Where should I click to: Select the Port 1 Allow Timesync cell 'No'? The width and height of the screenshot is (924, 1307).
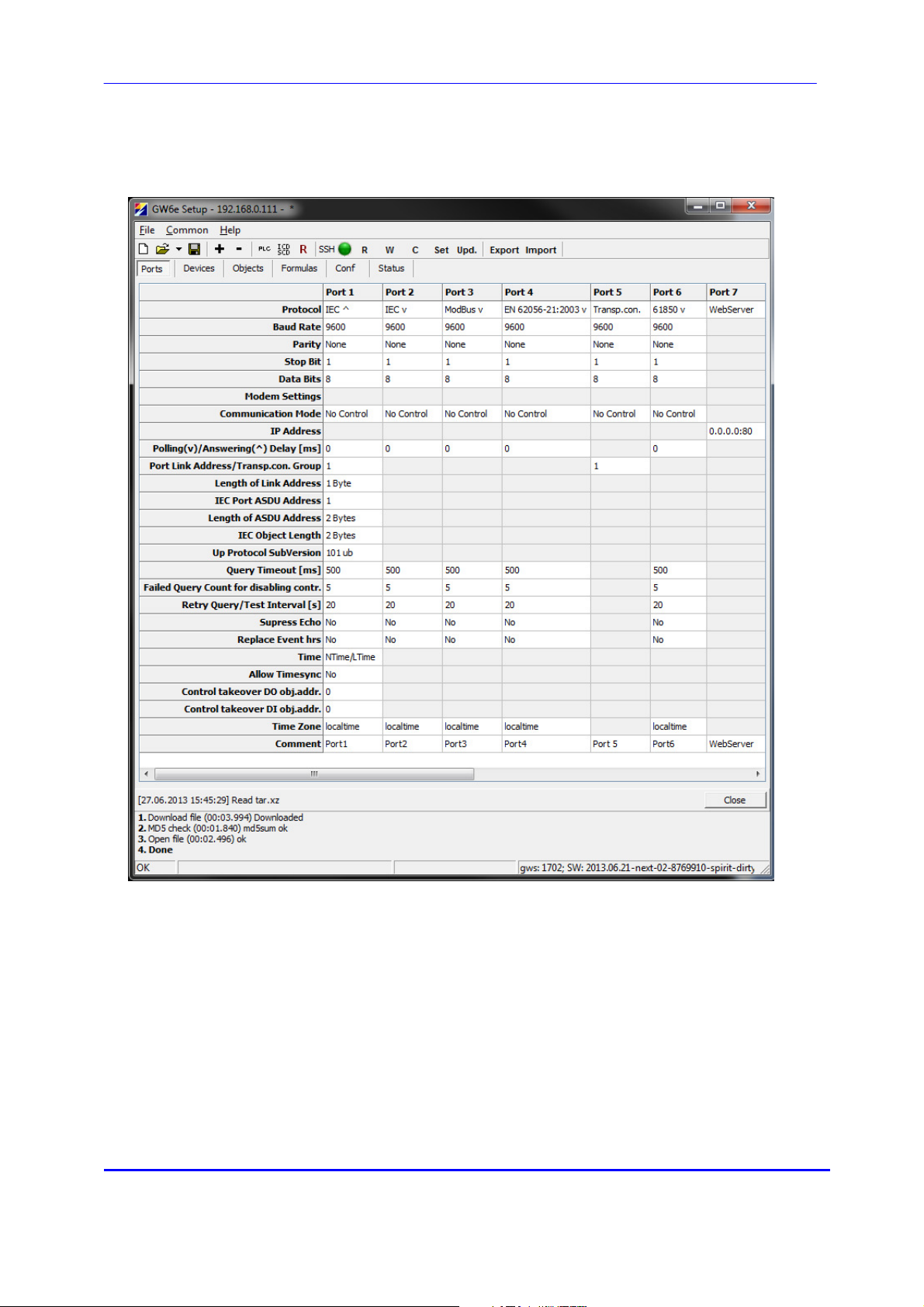point(353,675)
